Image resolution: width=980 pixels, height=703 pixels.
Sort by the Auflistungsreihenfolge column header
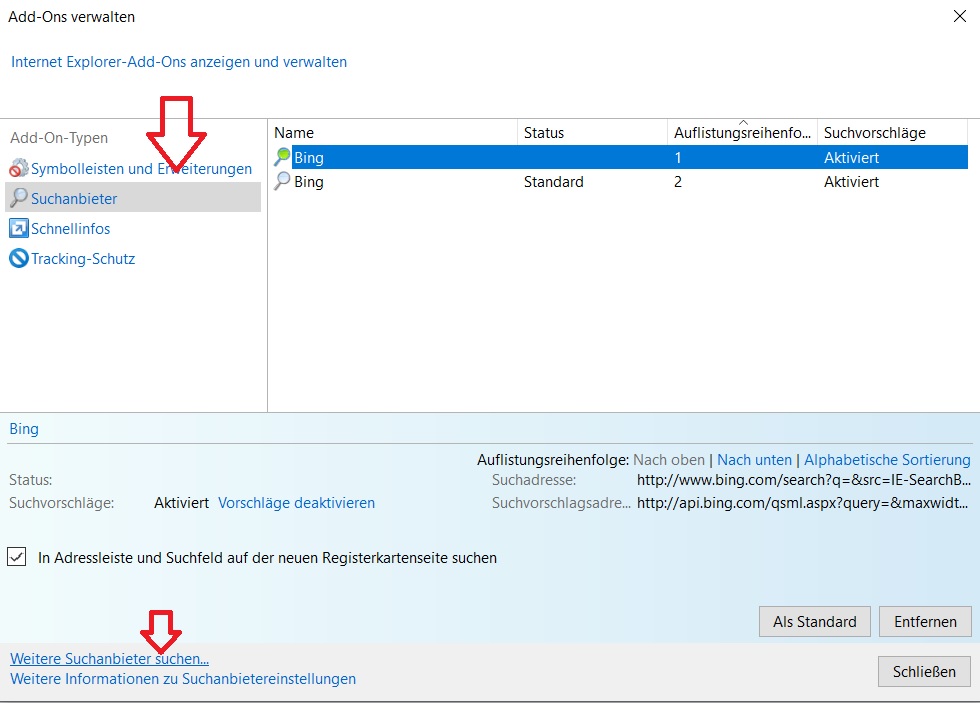point(742,132)
